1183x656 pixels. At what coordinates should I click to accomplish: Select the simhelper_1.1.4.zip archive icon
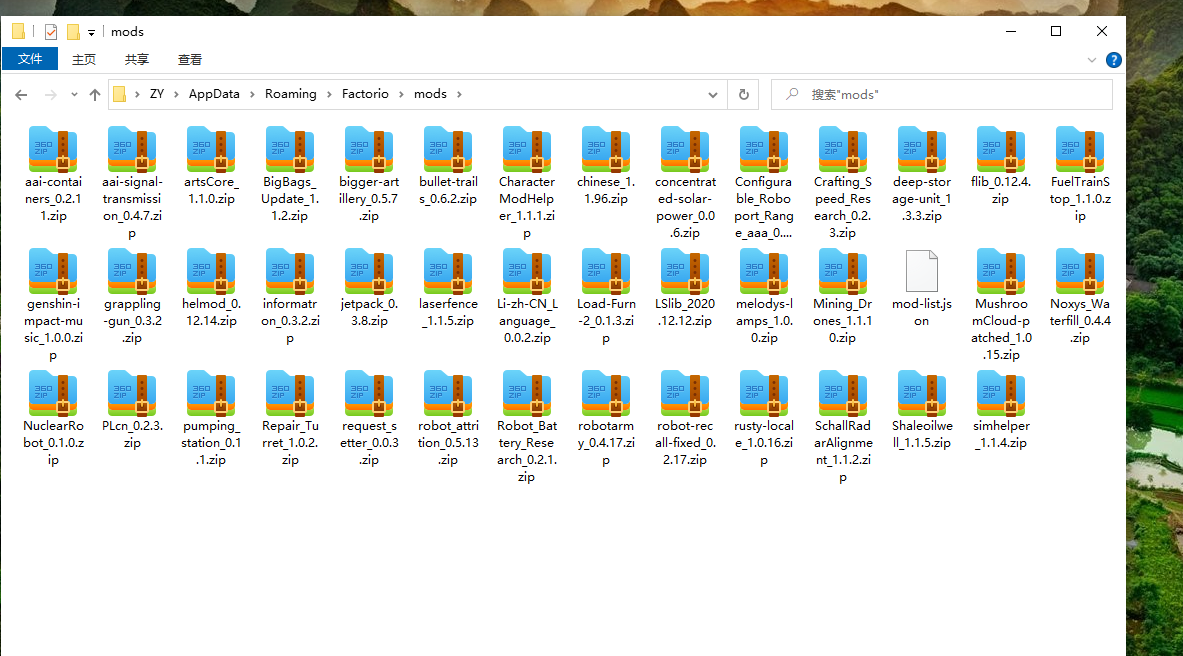[x=1000, y=394]
